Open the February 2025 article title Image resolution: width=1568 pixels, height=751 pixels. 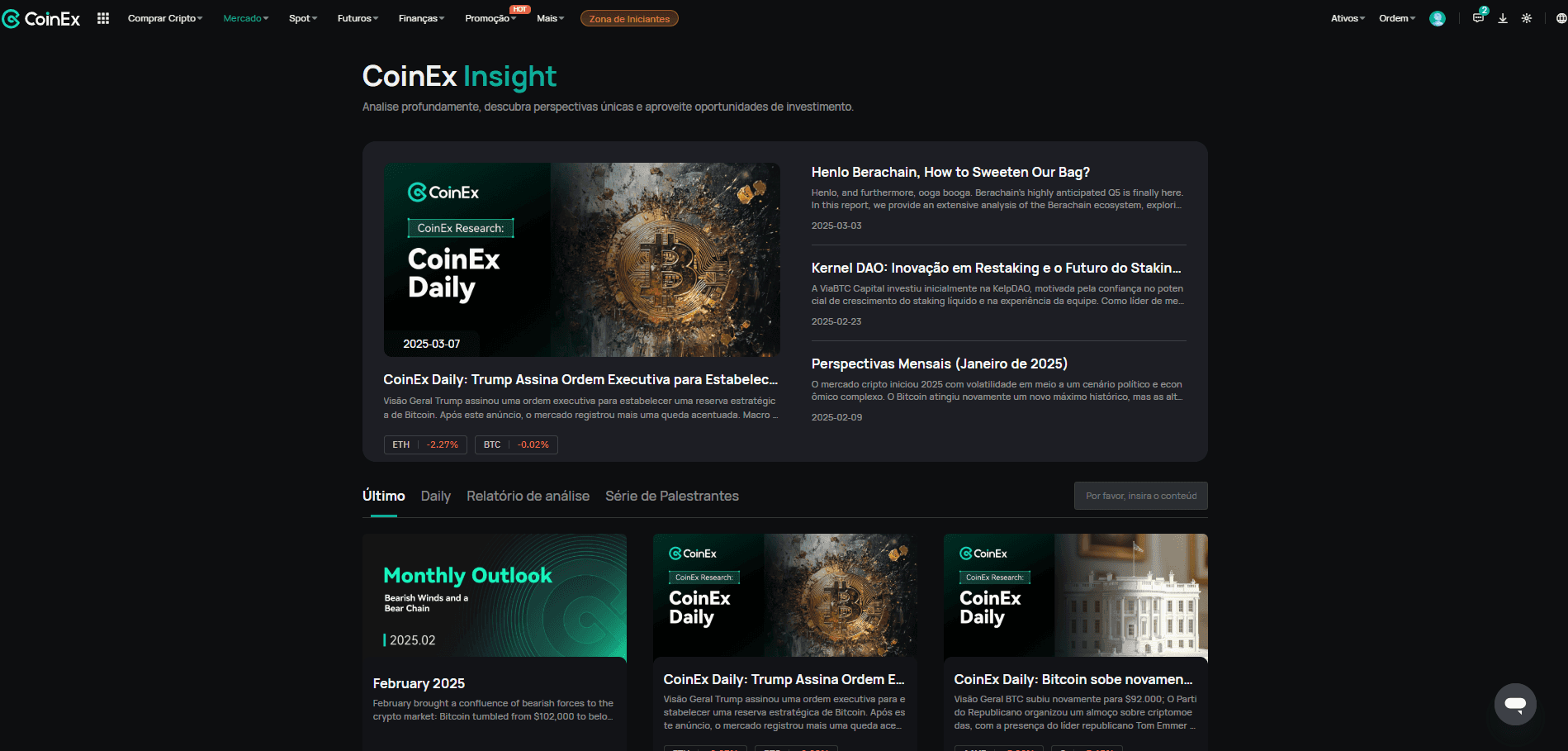[x=419, y=683]
